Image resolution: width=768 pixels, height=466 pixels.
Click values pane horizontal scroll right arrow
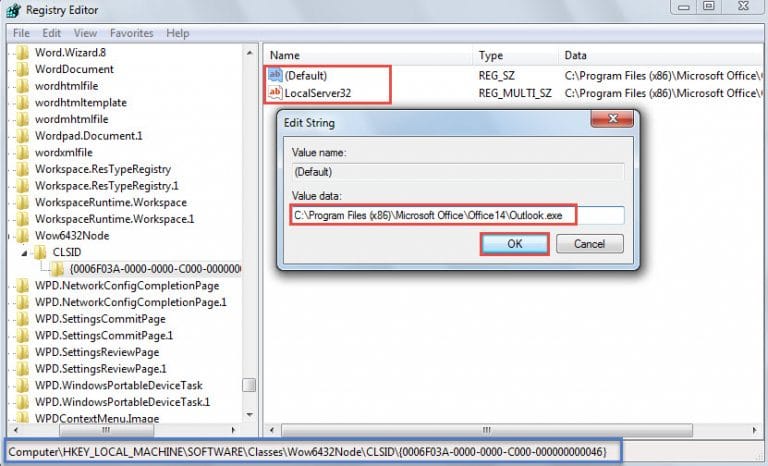(754, 430)
